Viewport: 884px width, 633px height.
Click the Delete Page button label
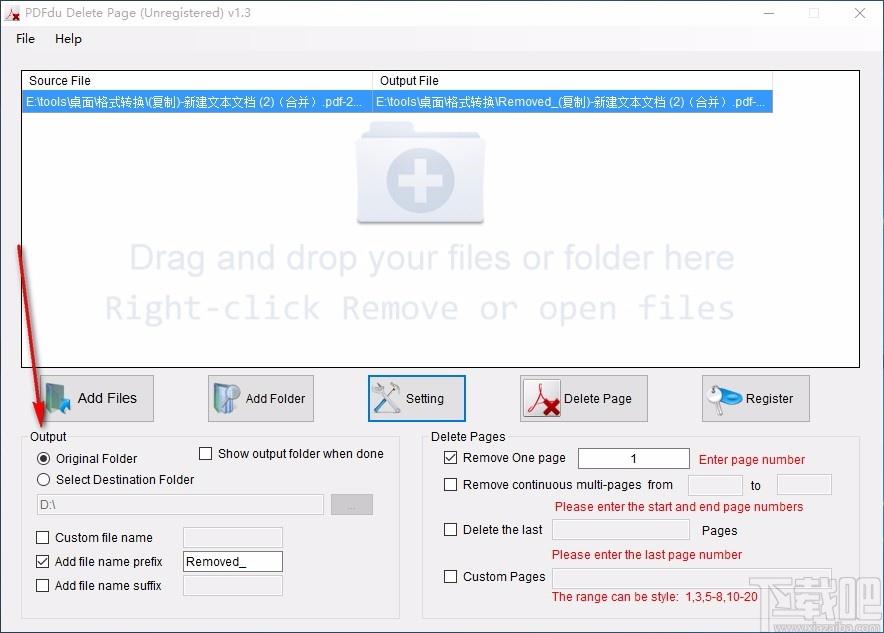[x=598, y=399]
